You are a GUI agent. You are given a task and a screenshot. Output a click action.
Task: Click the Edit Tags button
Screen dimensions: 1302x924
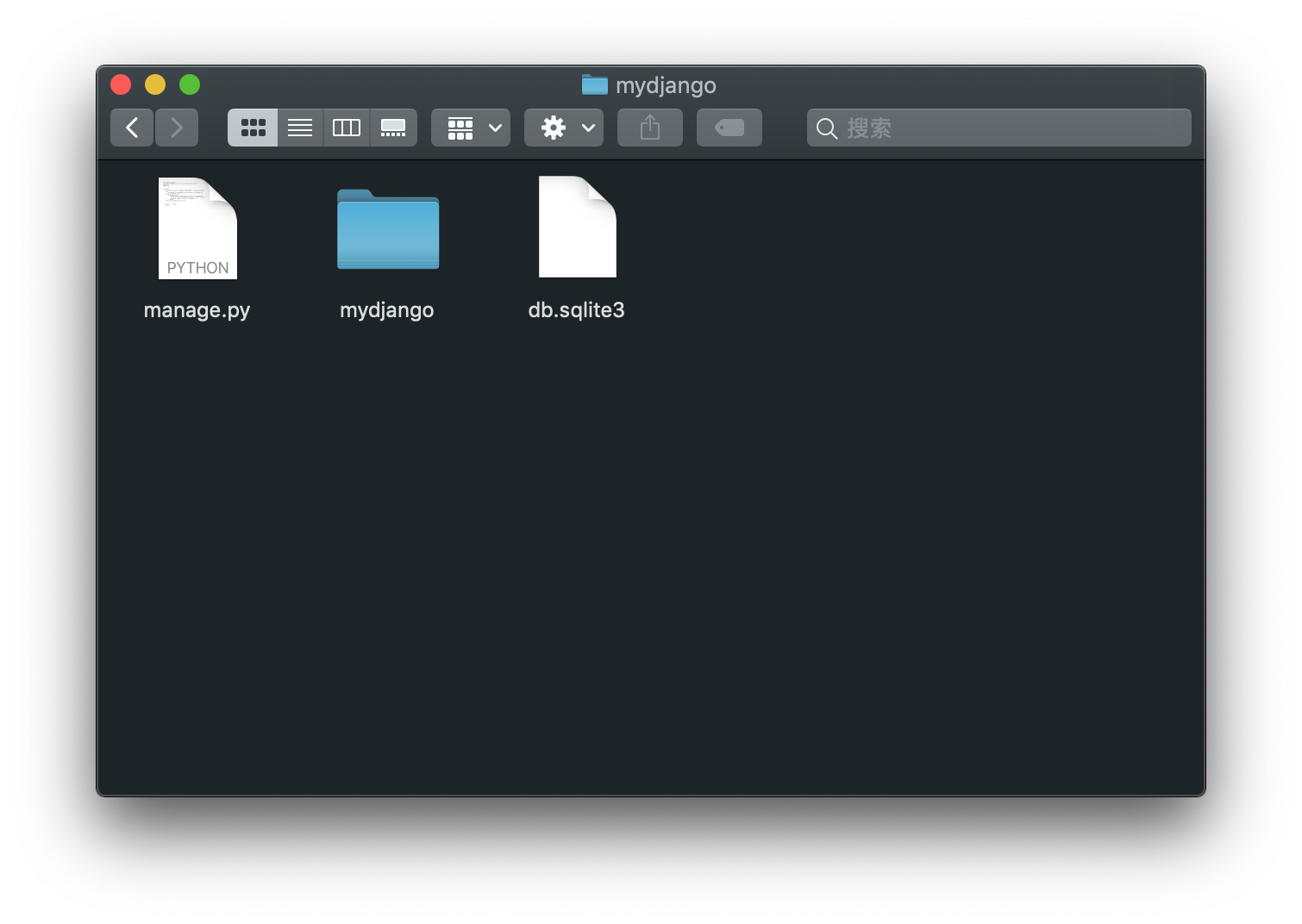729,128
